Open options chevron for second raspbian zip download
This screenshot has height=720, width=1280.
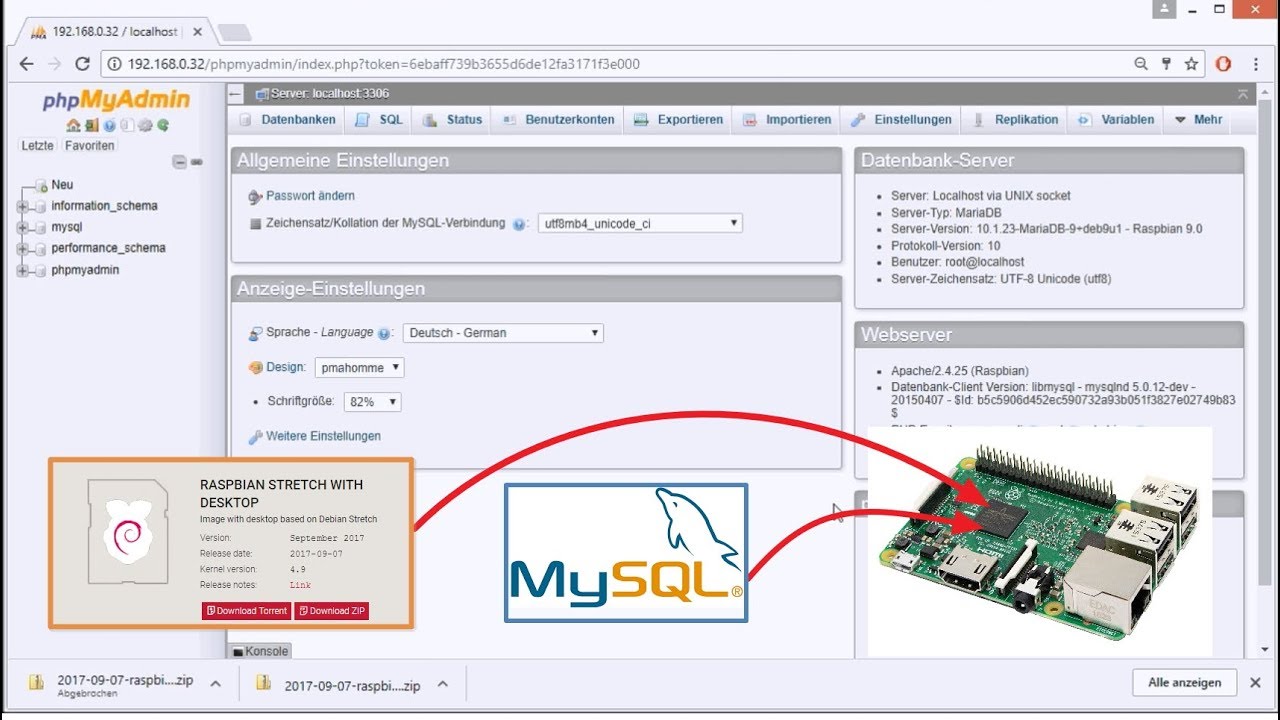[443, 685]
